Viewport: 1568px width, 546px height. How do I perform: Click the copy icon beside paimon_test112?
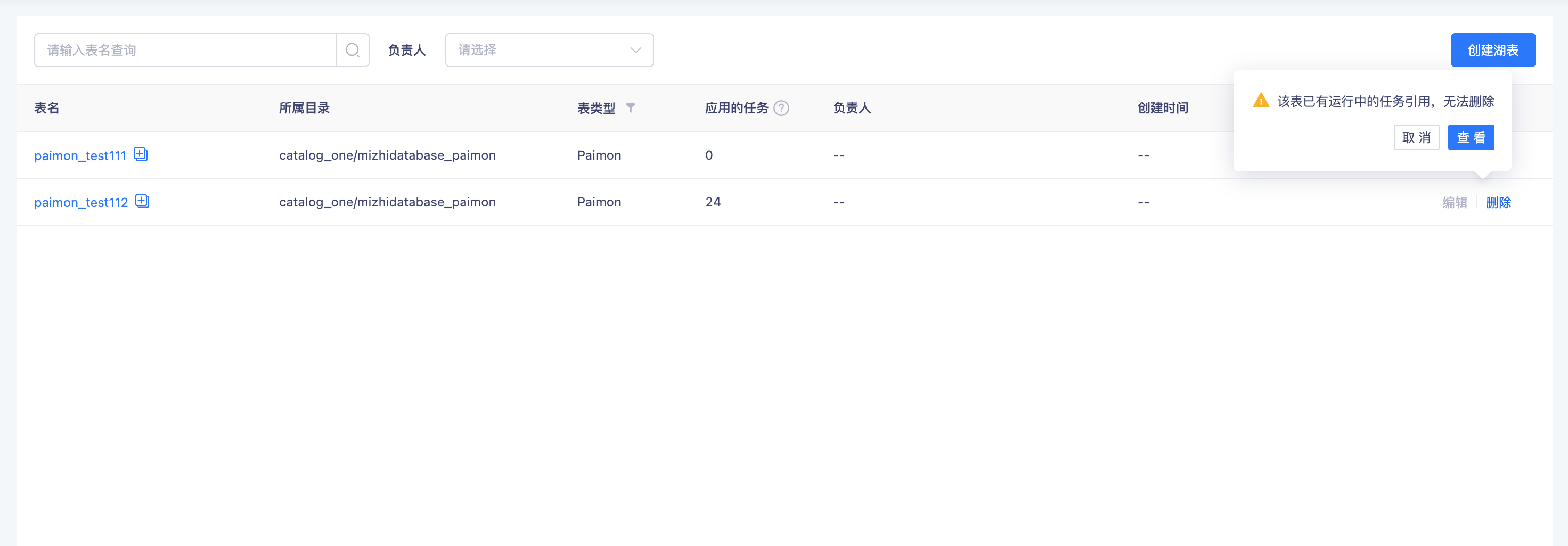click(142, 201)
